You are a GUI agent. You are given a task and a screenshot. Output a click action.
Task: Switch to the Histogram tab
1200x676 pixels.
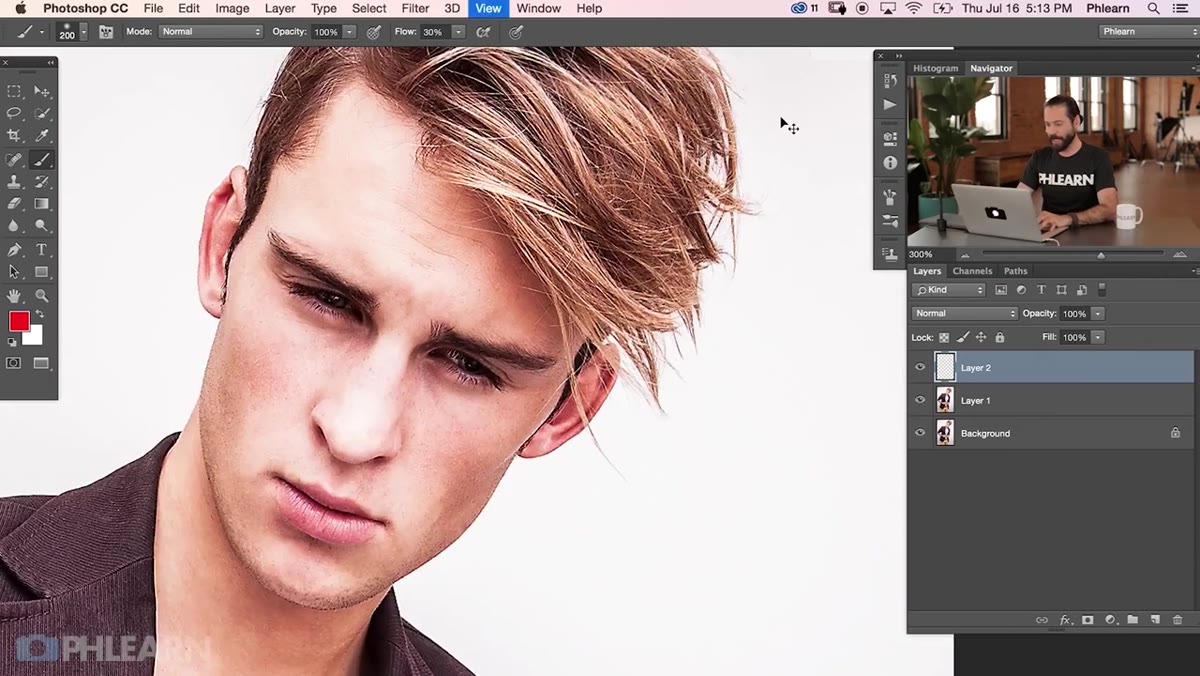pyautogui.click(x=936, y=68)
